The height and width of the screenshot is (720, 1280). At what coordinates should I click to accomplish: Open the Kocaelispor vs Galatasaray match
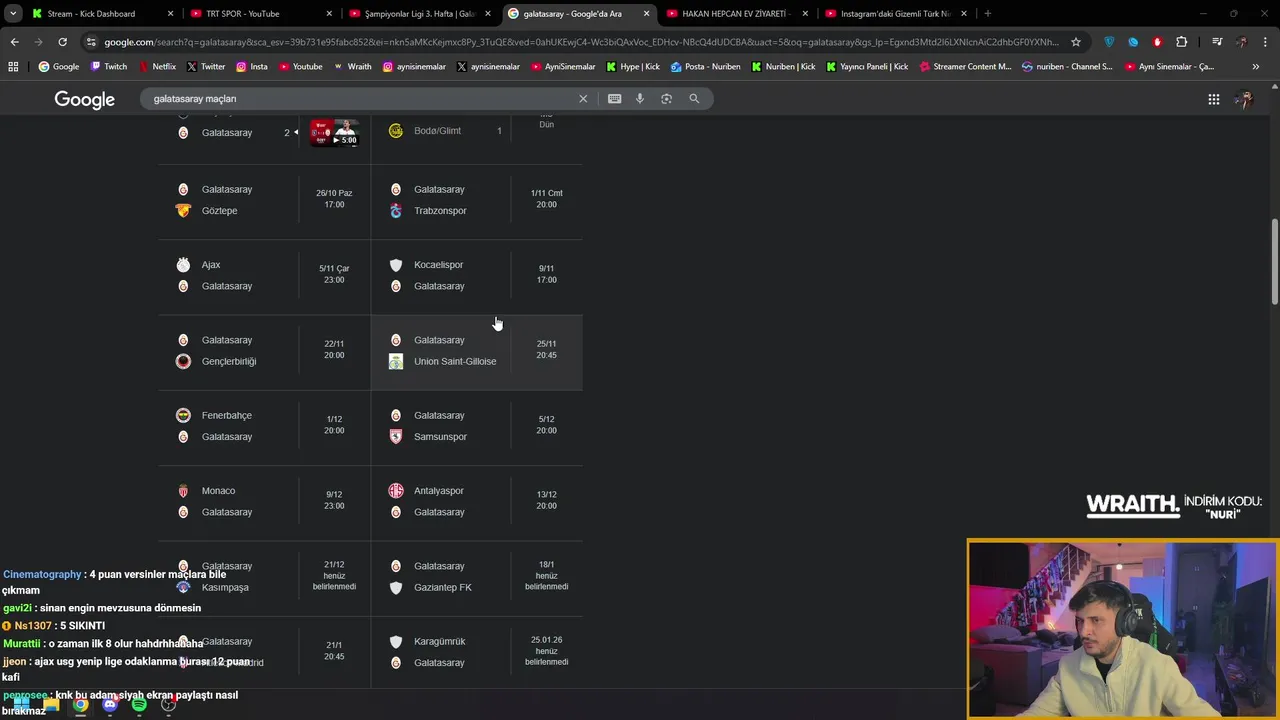coord(477,275)
